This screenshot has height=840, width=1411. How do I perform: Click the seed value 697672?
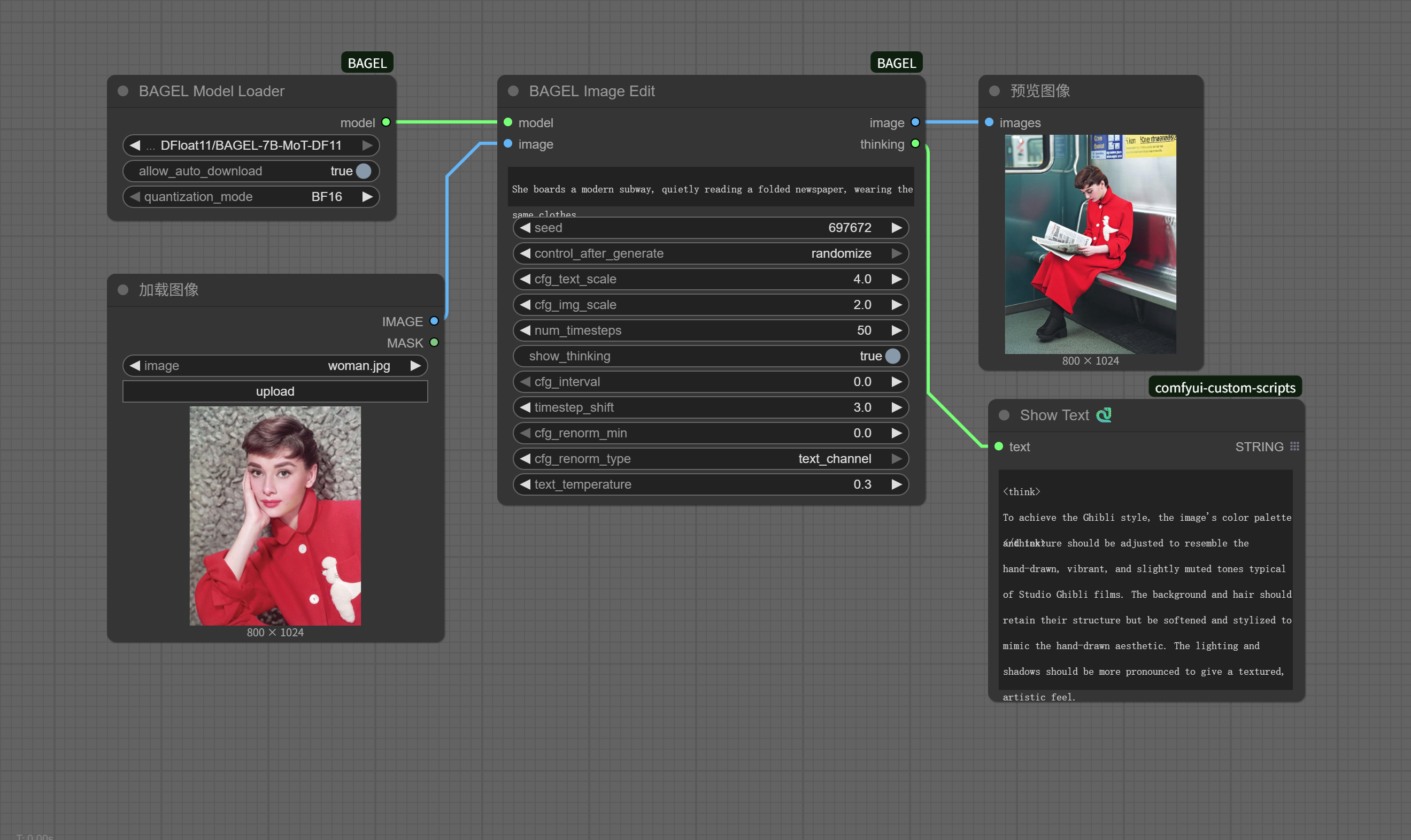tap(850, 228)
